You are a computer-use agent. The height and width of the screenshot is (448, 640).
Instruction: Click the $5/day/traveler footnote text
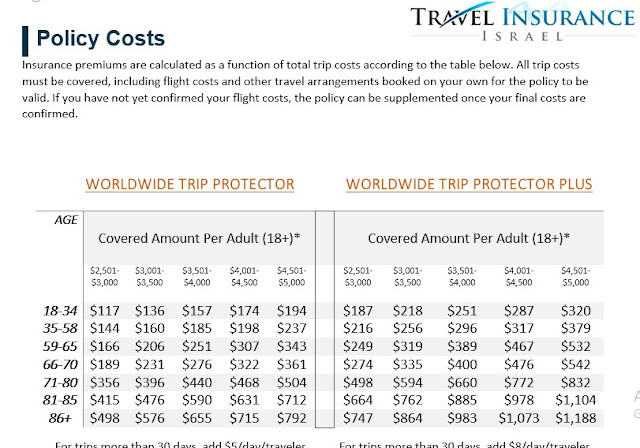tap(180, 444)
